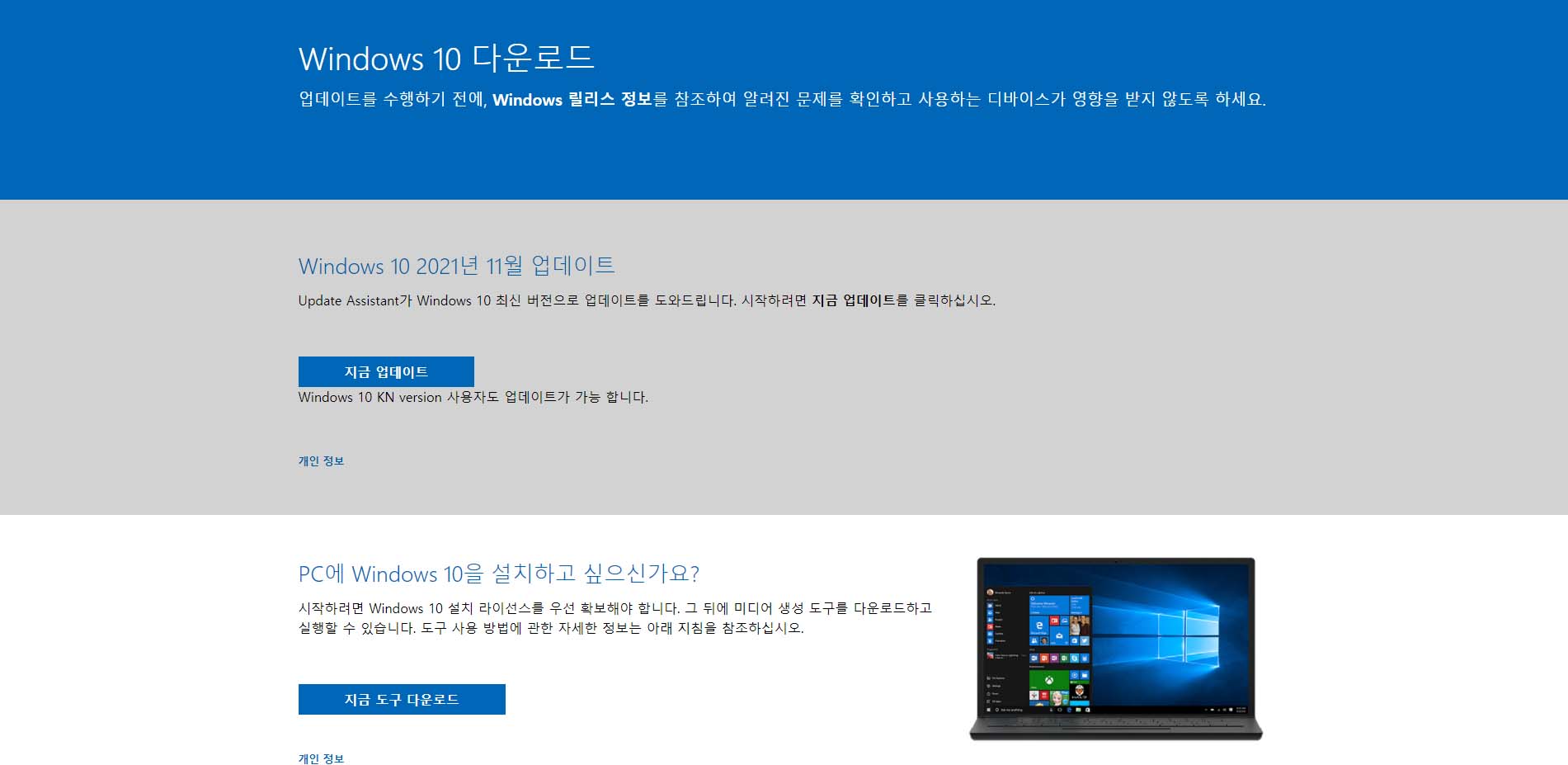1568x765 pixels.
Task: Click the PC에 Windows 10을 설치하고 싶으신가요? heading
Action: (499, 574)
